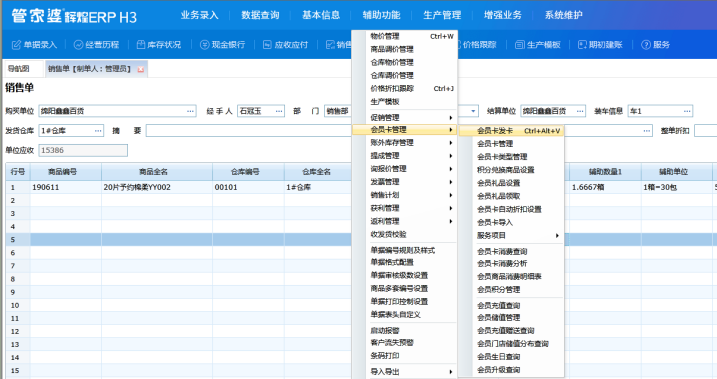Open the 发货仓库 selector ellipsis
Image resolution: width=717 pixels, height=379 pixels.
click(x=98, y=131)
